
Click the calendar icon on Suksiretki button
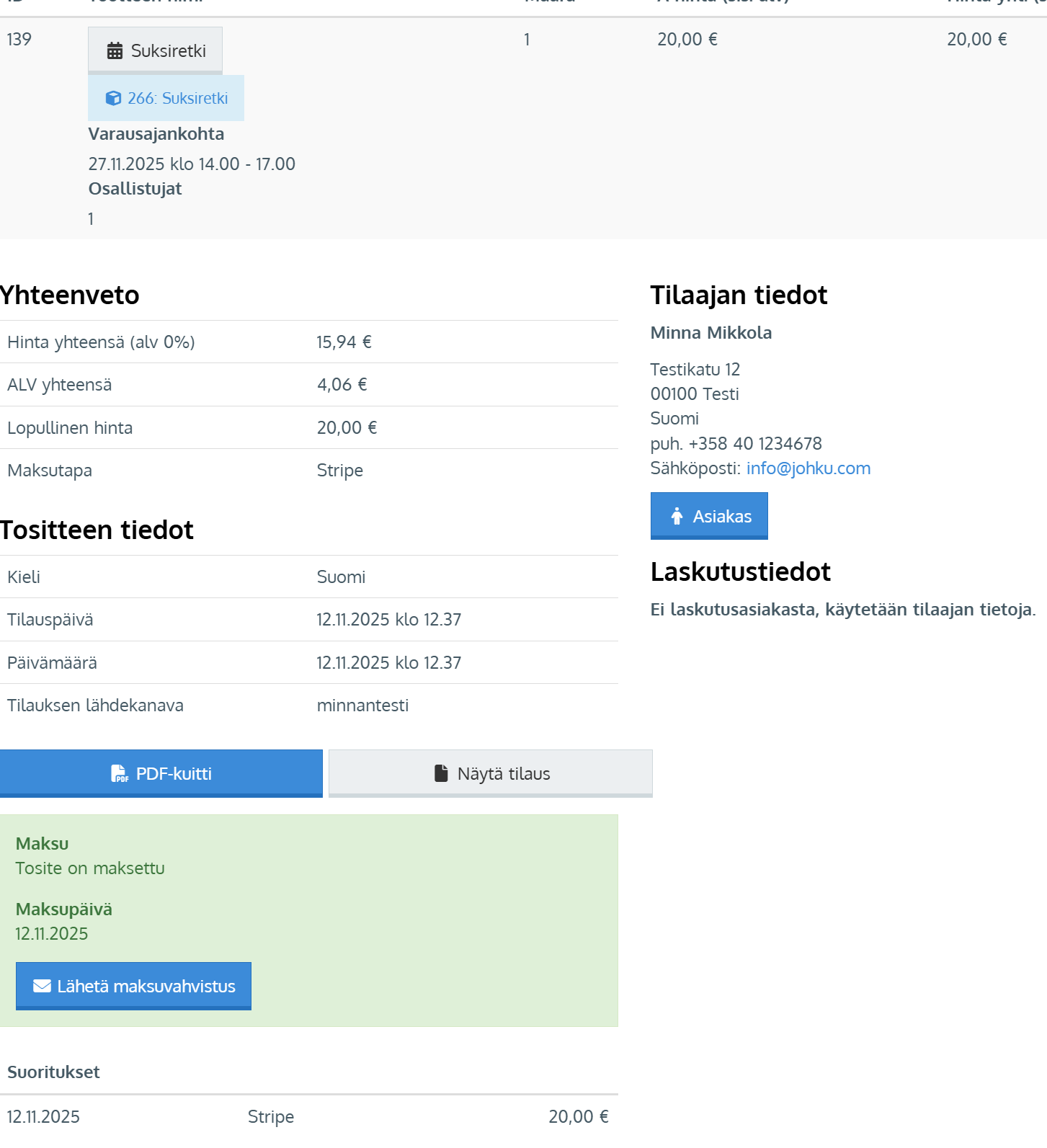coord(115,51)
